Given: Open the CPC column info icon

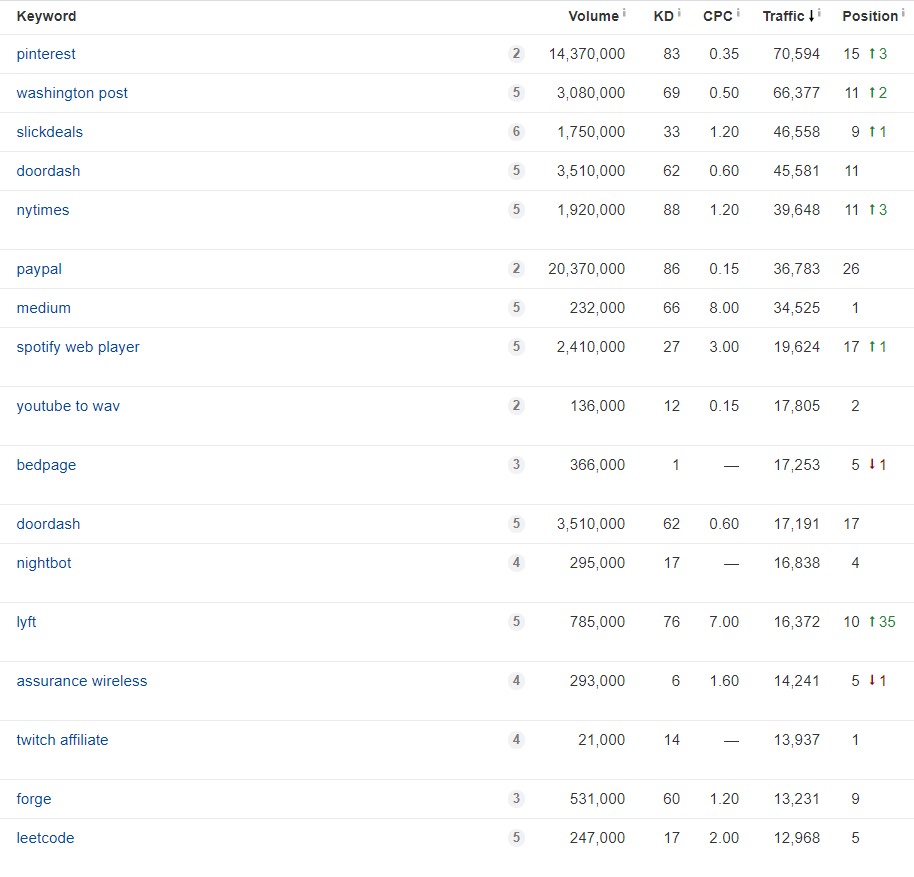Looking at the screenshot, I should pos(738,12).
